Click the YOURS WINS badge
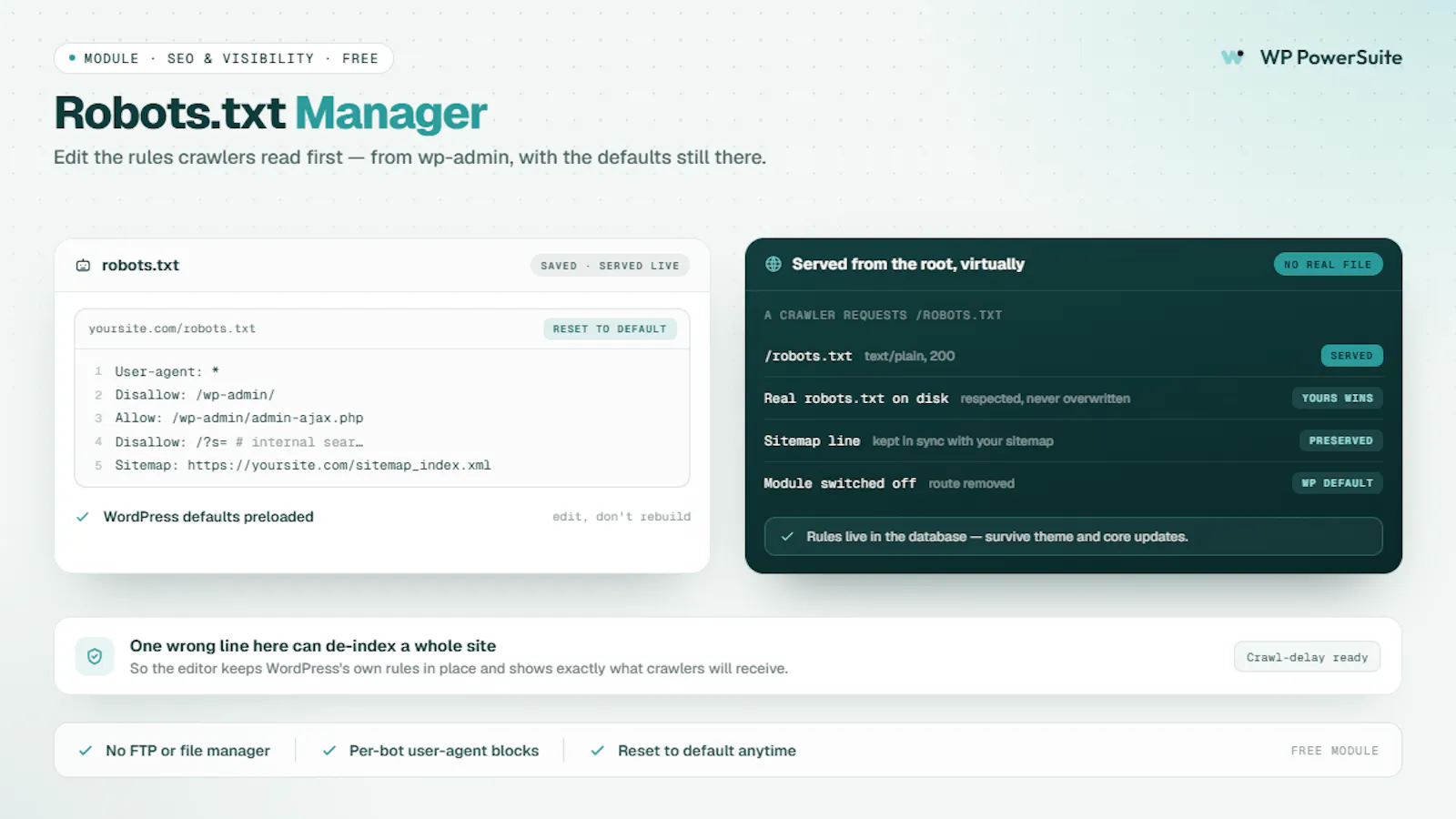This screenshot has height=819, width=1456. pyautogui.click(x=1337, y=398)
